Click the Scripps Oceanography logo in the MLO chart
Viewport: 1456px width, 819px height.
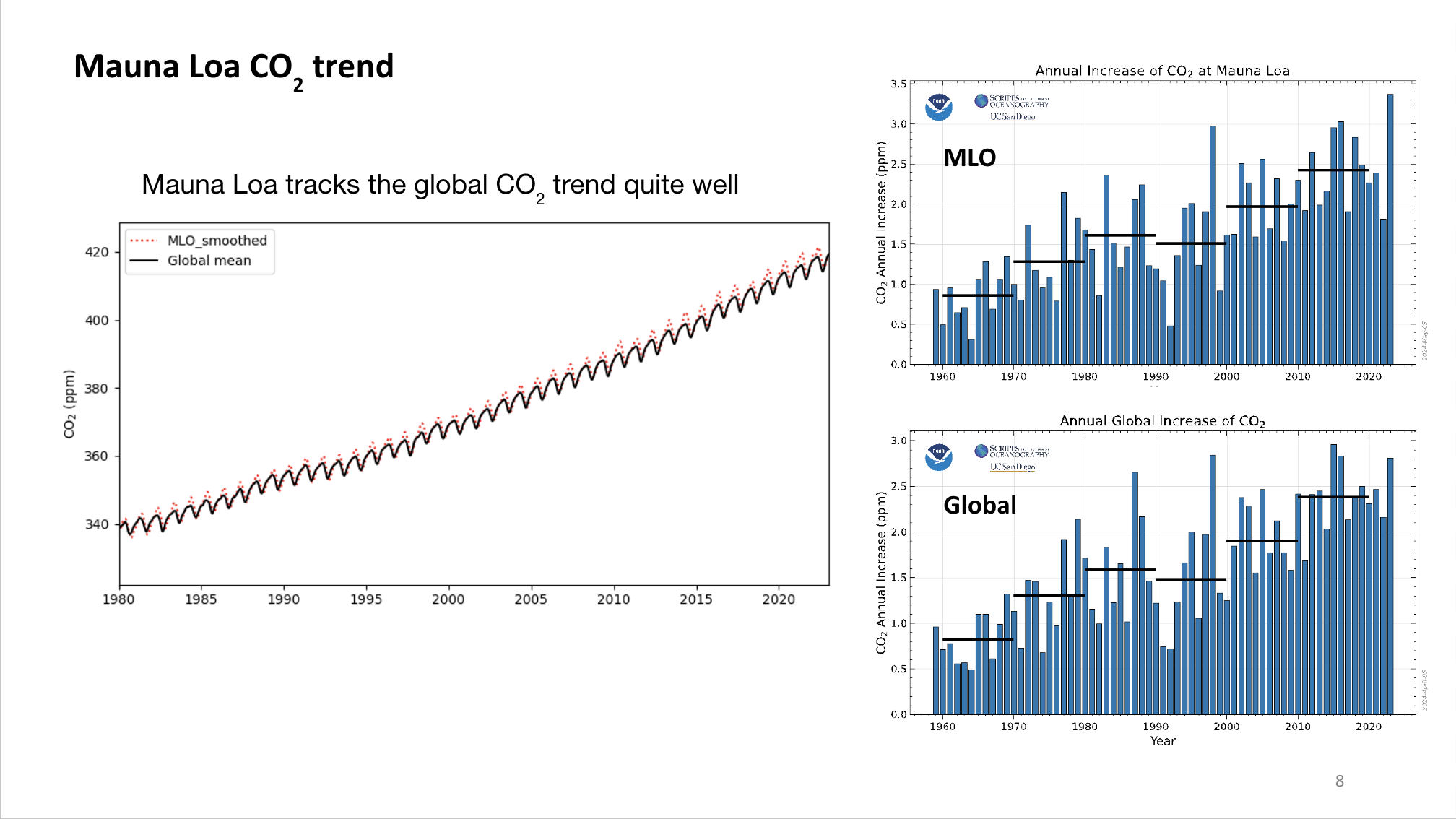1011,101
